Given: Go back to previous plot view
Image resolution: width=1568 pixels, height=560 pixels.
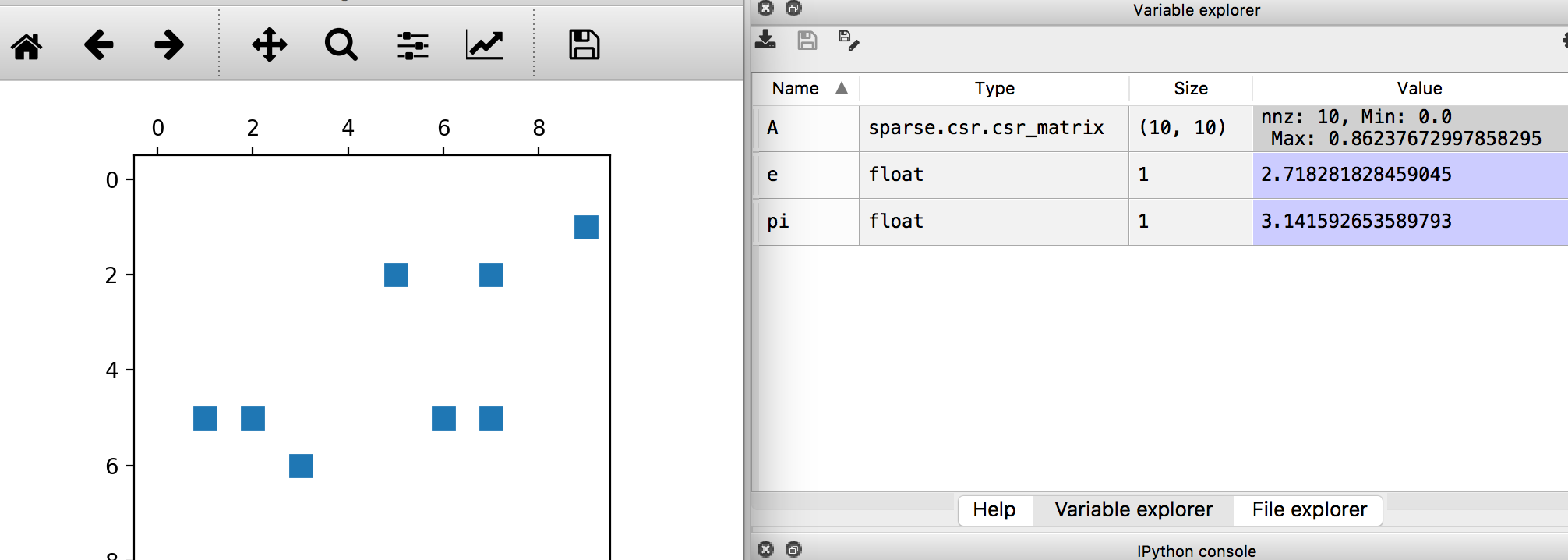Looking at the screenshot, I should (98, 45).
